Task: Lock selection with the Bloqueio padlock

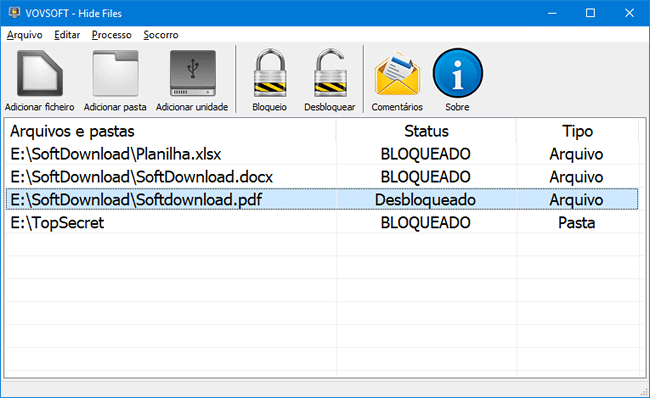Action: (270, 73)
